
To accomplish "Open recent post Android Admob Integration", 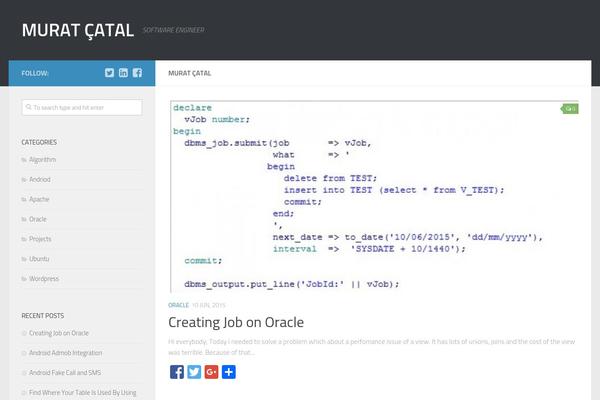I will [x=65, y=353].
